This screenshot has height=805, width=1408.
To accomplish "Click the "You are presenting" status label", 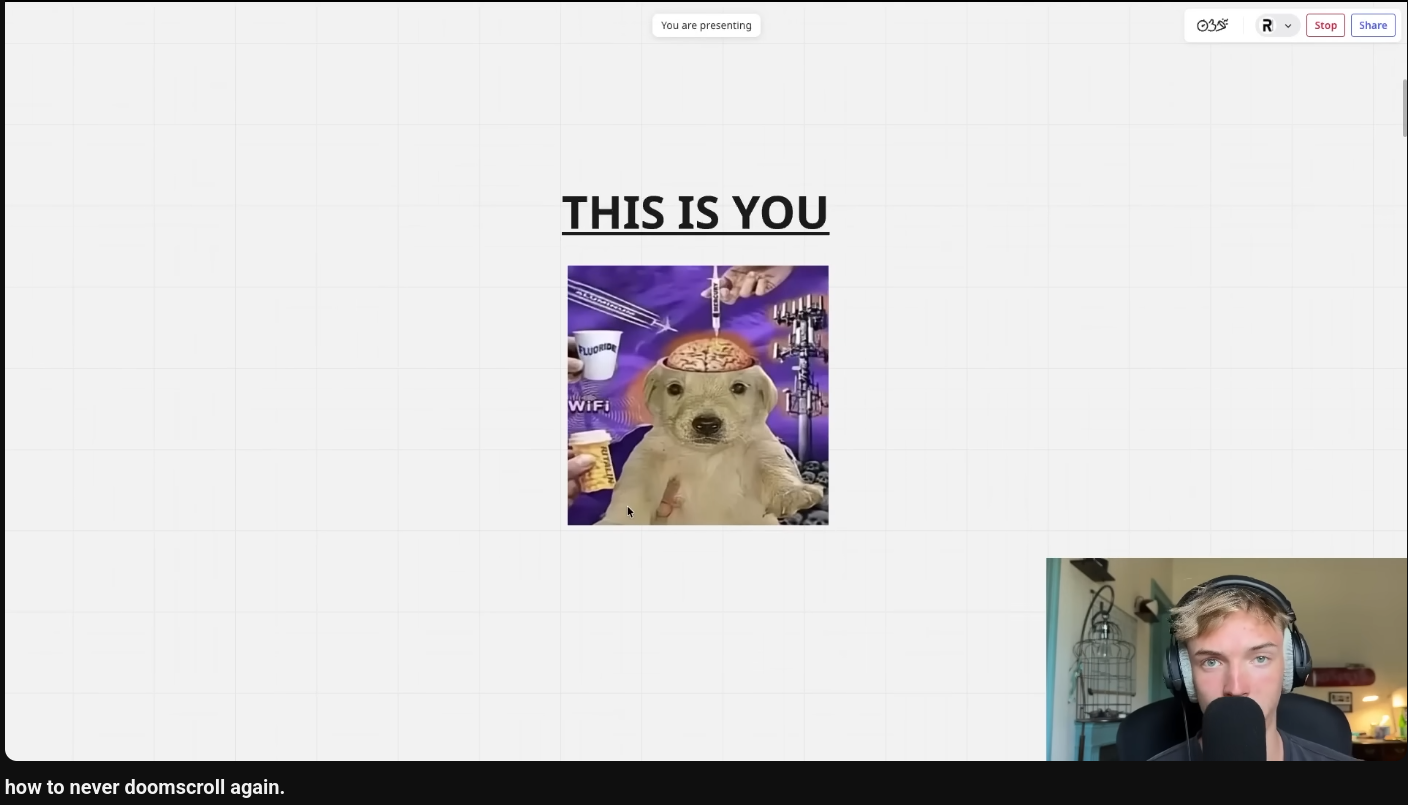I will point(706,25).
